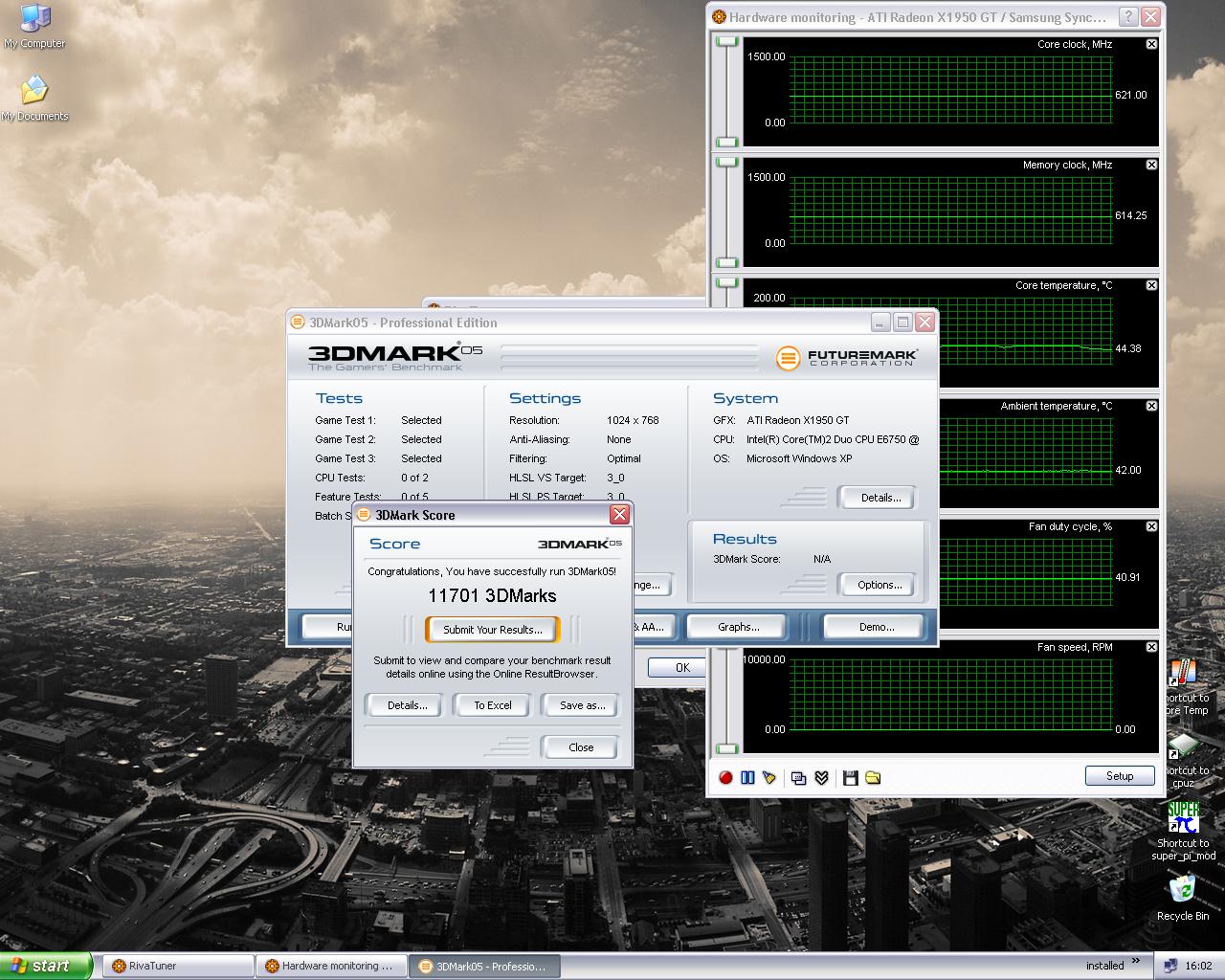Close the Fan speed RPM graph panel
Viewport: 1225px width, 980px height.
click(x=1151, y=647)
